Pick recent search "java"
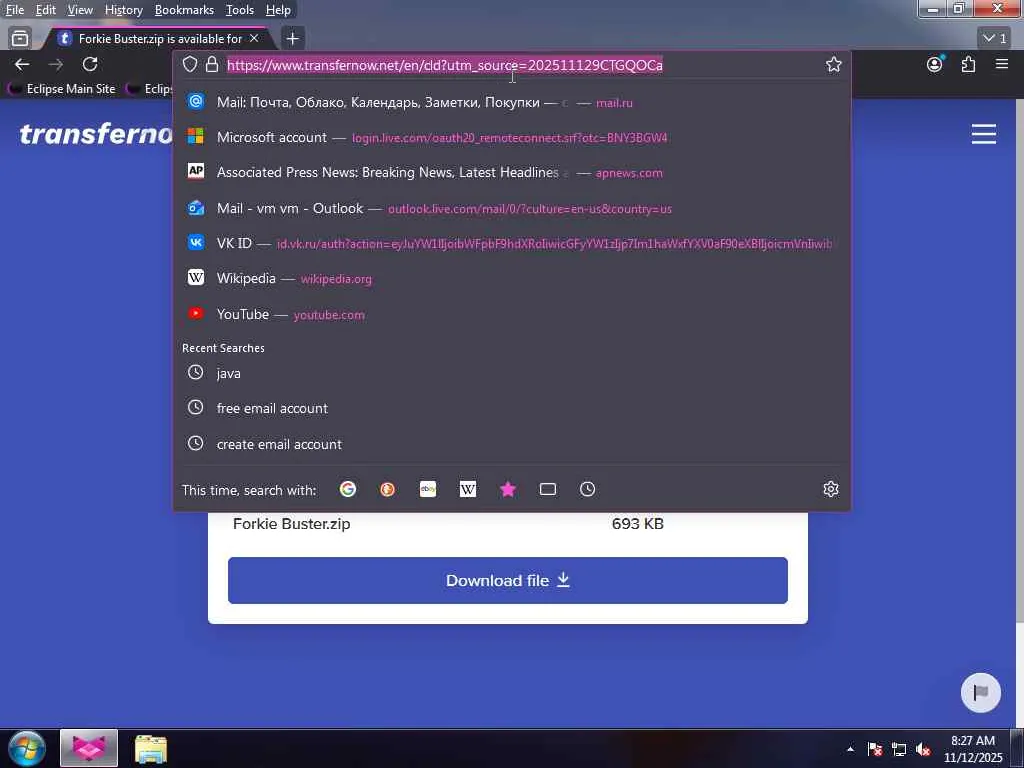This screenshot has height=768, width=1024. (511, 373)
